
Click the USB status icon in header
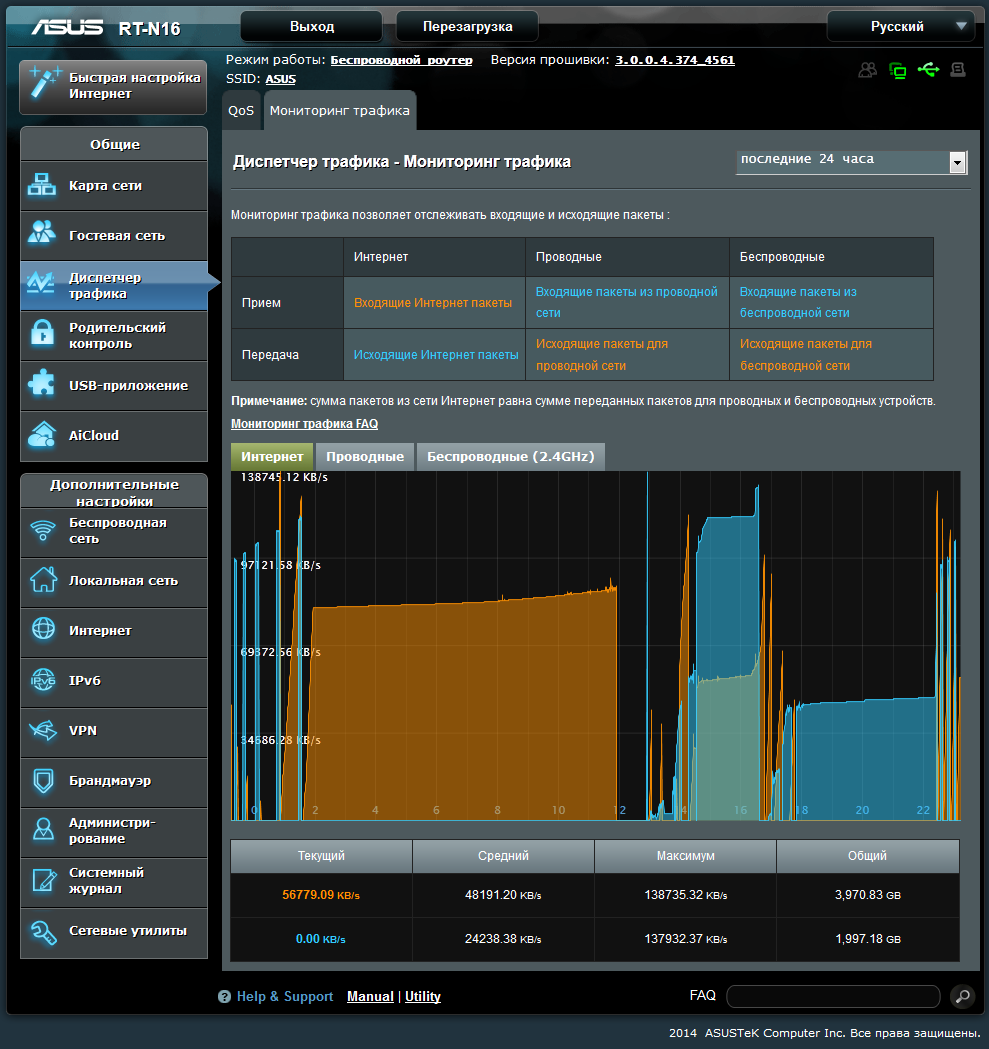927,70
